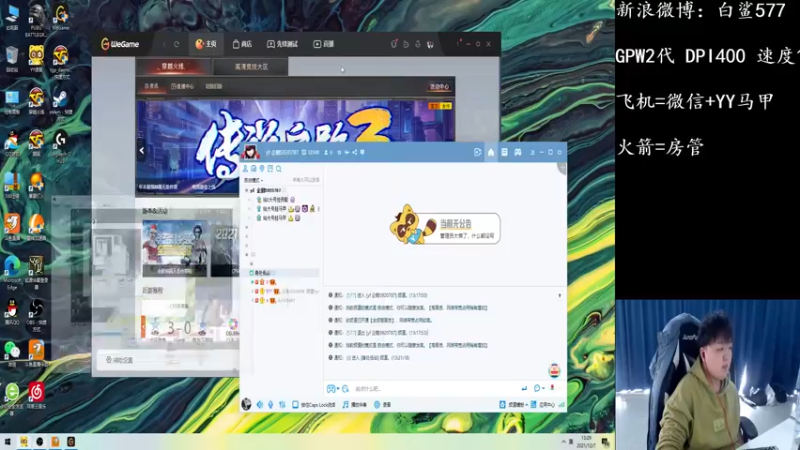Image resolution: width=800 pixels, height=450 pixels.
Task: Open YY video play panel icon
Action: (478, 152)
